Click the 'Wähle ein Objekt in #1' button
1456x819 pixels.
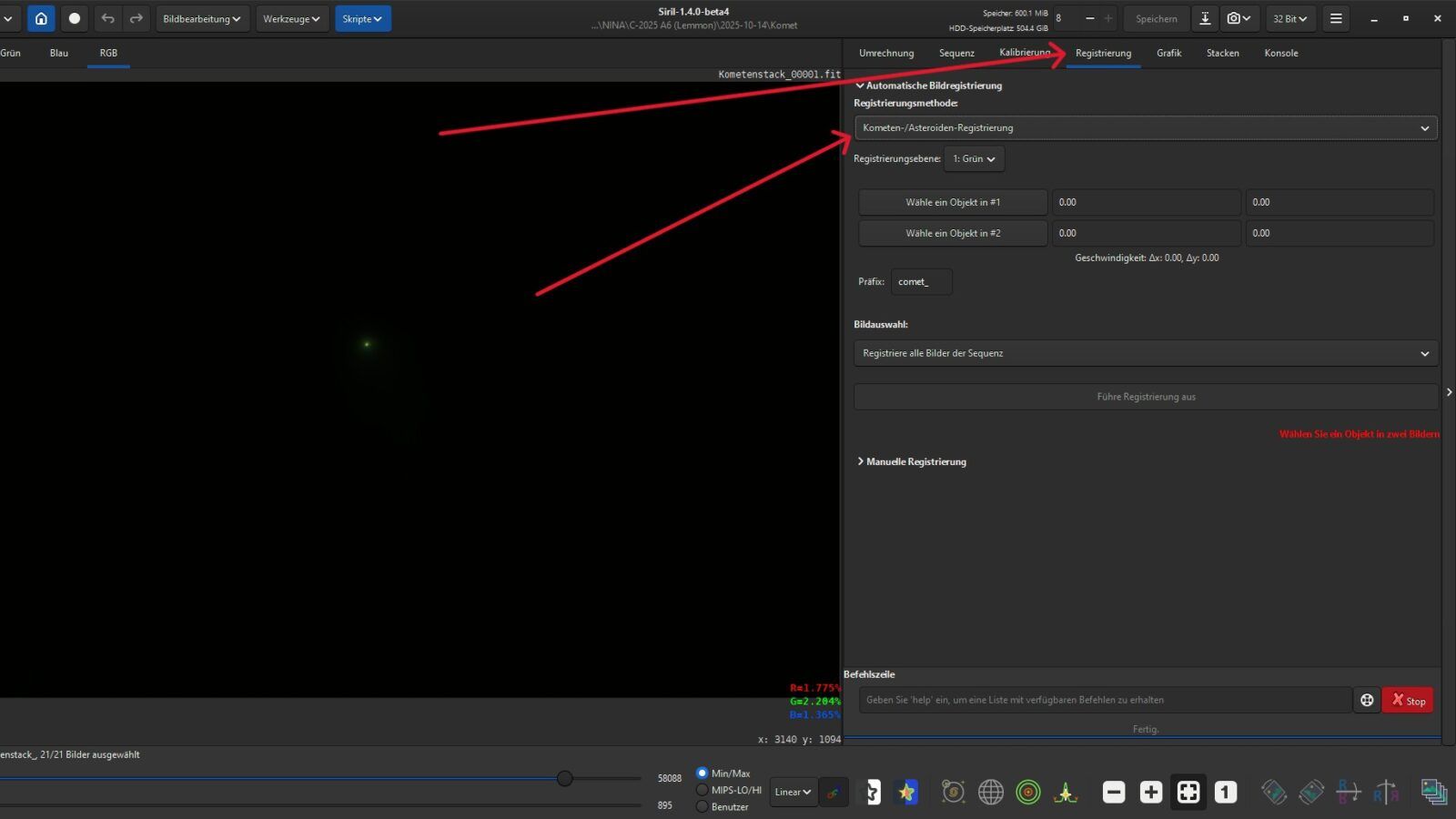point(953,202)
